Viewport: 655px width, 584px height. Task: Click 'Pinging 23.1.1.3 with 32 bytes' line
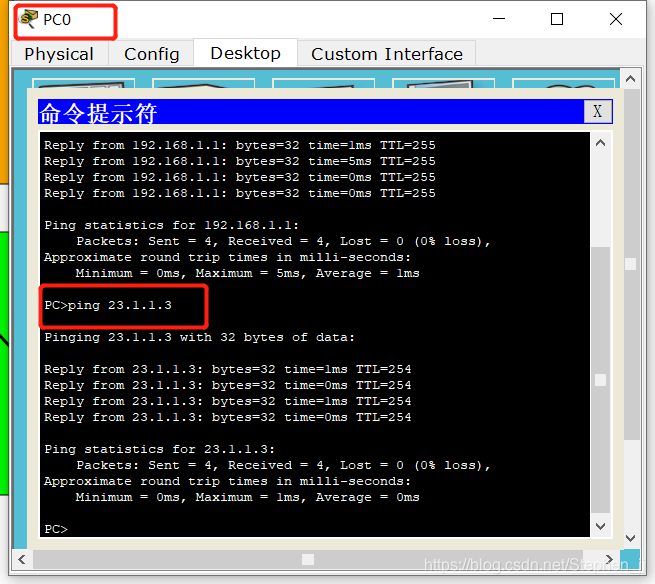tap(199, 337)
